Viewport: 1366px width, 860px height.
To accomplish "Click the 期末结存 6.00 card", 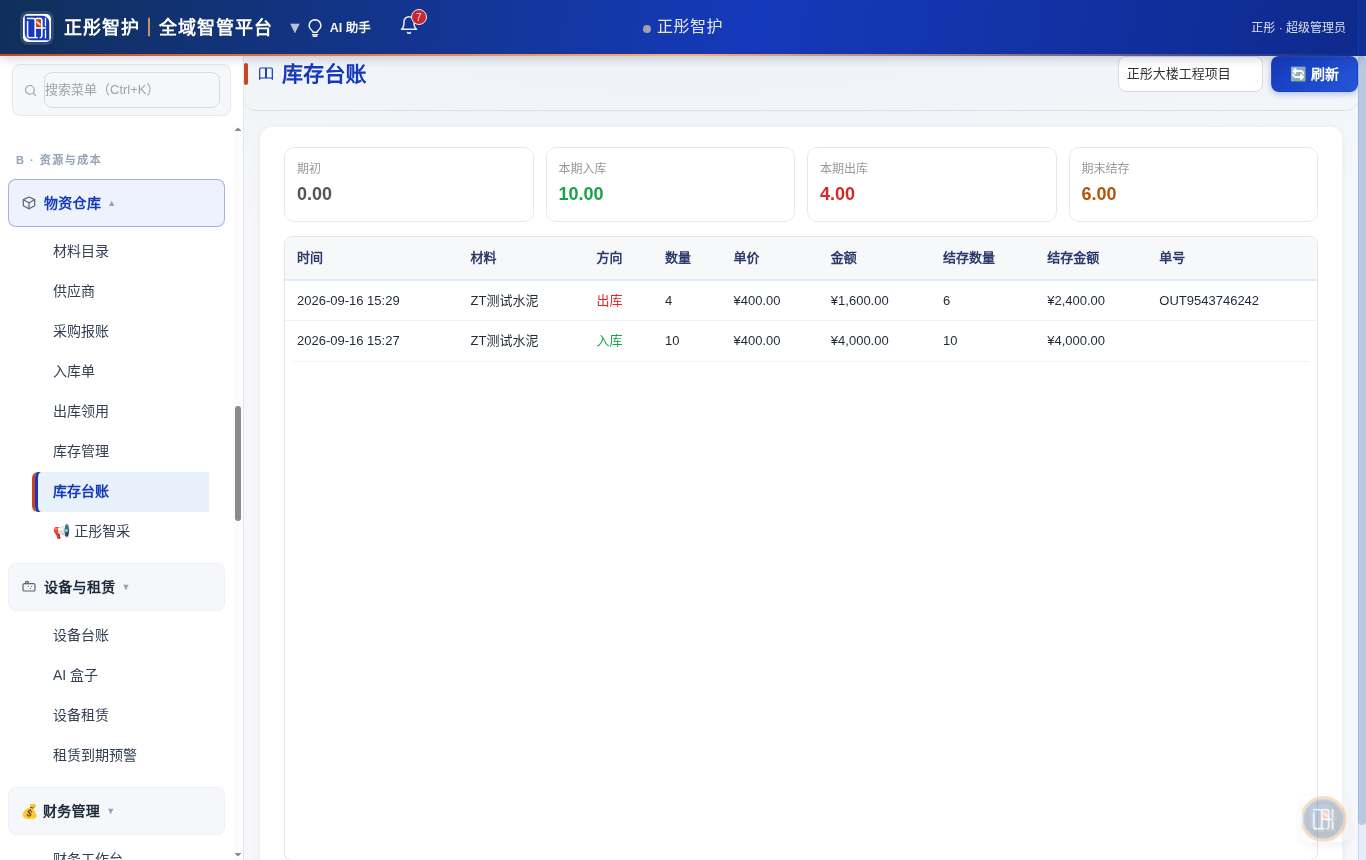I will pyautogui.click(x=1193, y=184).
